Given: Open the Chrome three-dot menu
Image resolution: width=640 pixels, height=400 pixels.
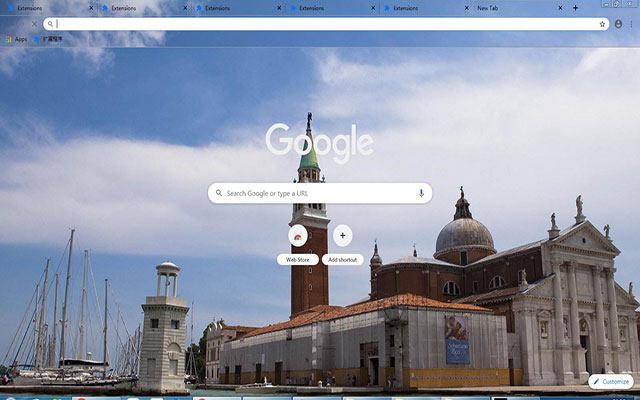Looking at the screenshot, I should [x=631, y=24].
